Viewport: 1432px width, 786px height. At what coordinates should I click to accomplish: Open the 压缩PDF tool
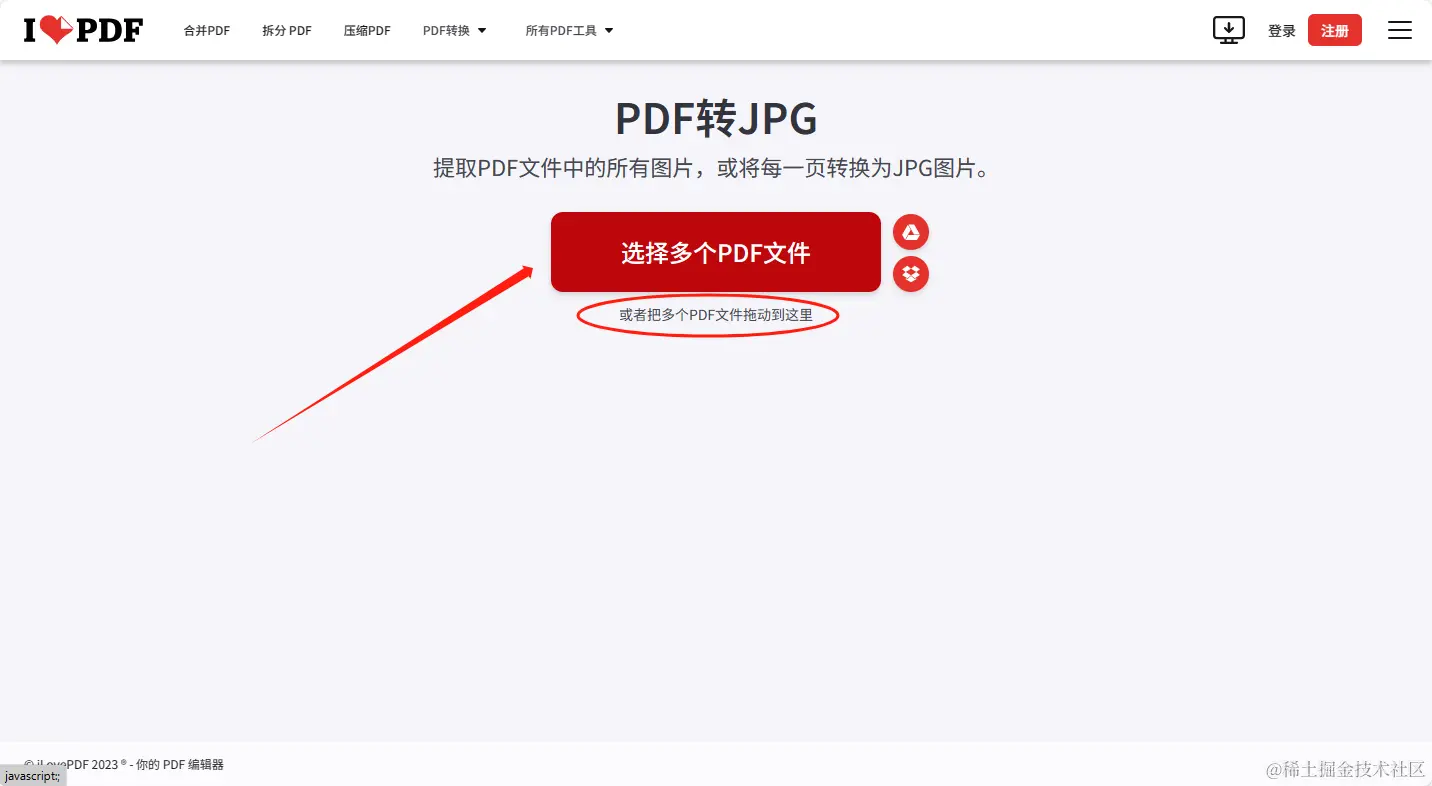point(366,30)
